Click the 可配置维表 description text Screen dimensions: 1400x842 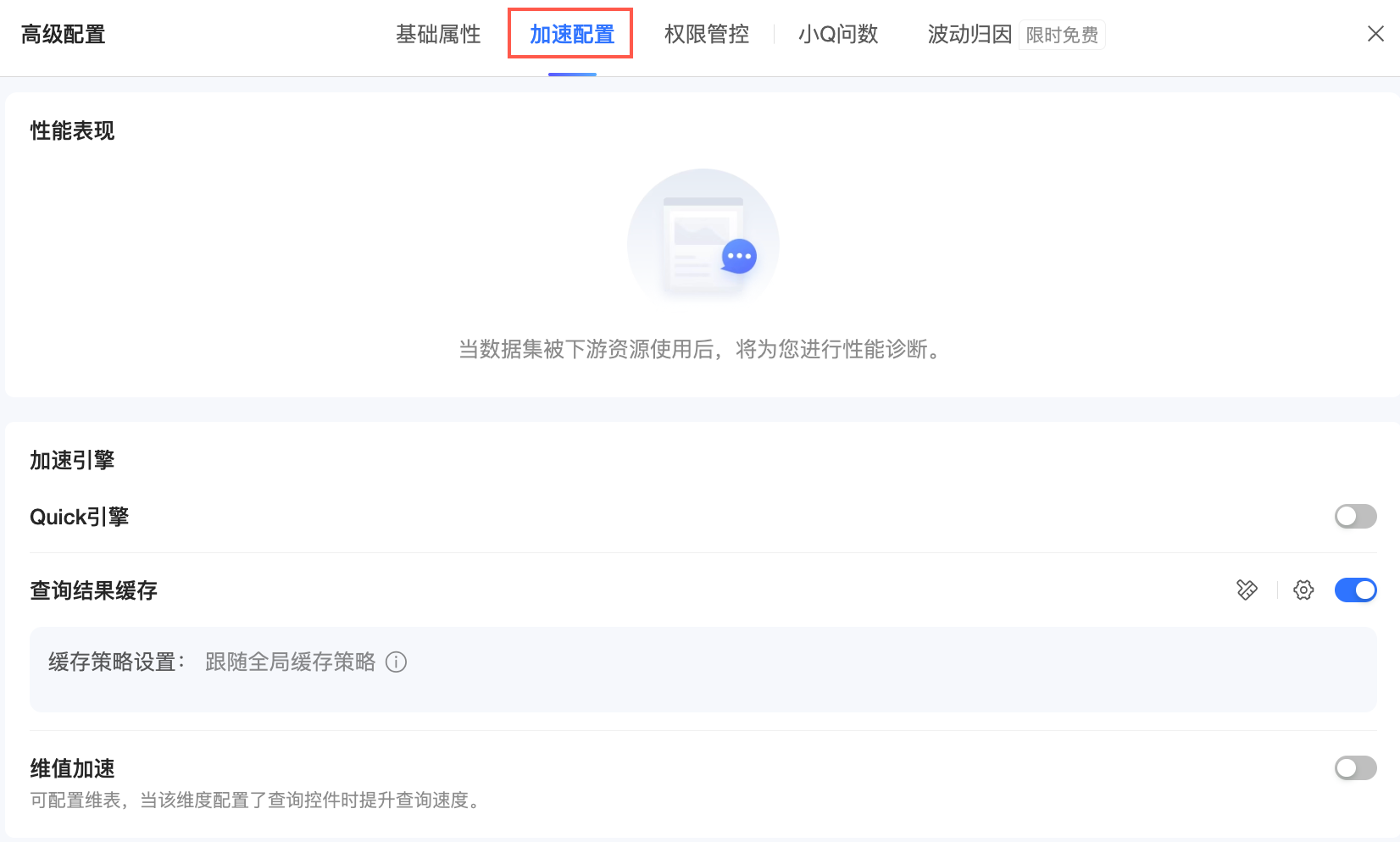coord(256,800)
